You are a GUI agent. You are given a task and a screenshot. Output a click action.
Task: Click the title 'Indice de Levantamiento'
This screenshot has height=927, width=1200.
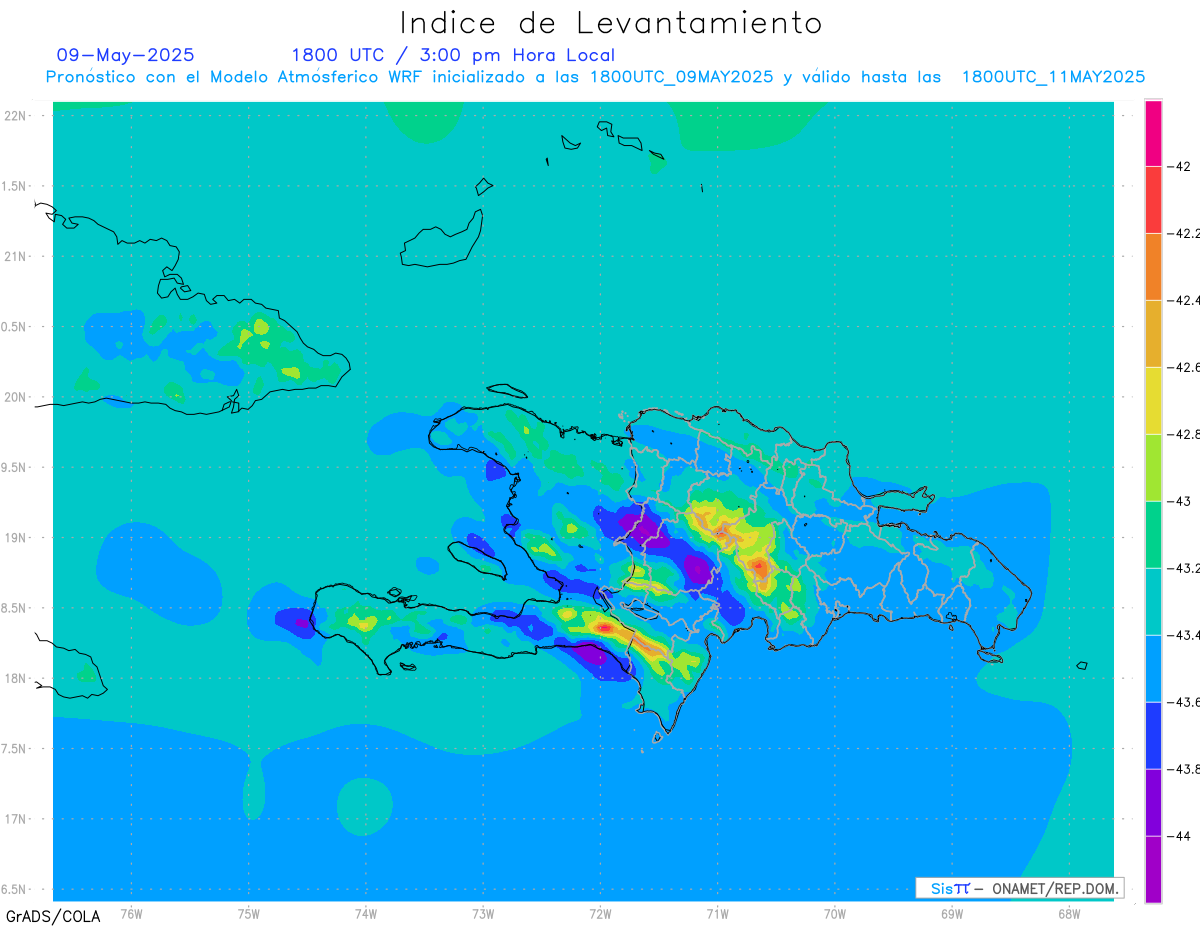(x=611, y=23)
